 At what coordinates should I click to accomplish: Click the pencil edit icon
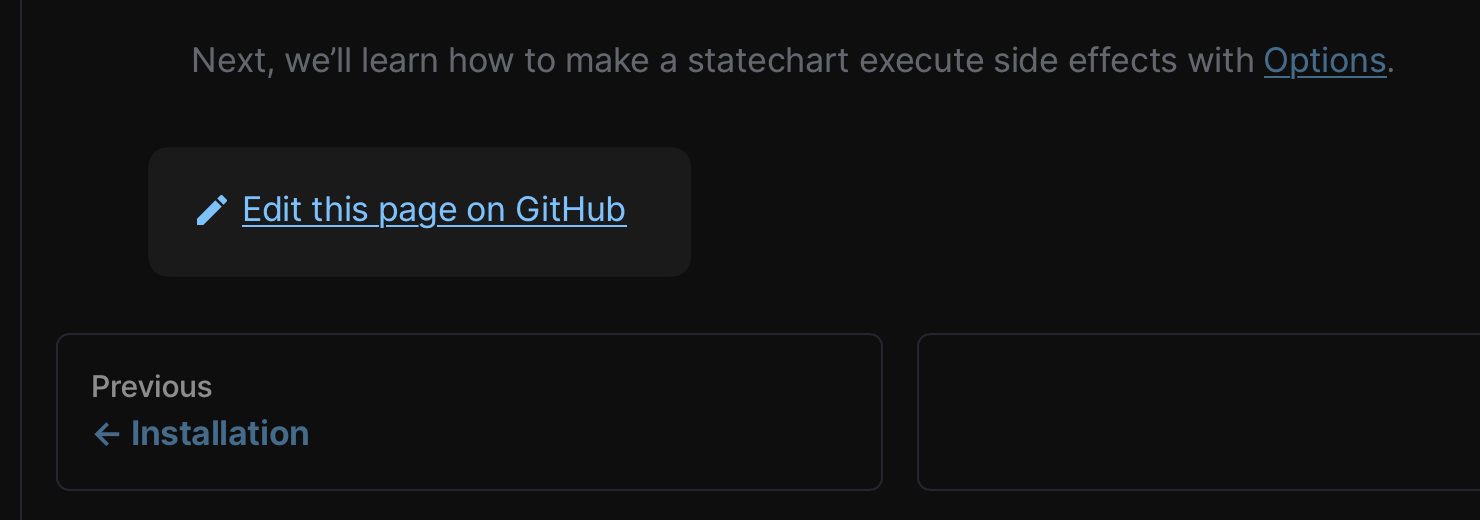211,211
